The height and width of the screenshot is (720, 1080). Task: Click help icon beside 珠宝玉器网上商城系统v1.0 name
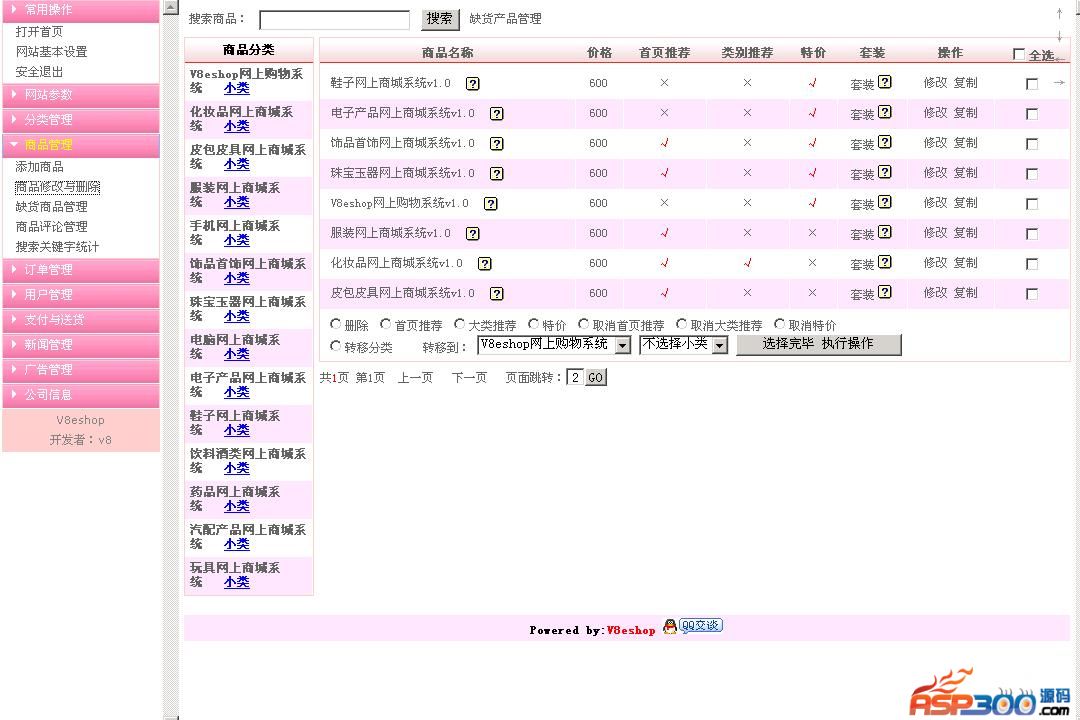click(497, 174)
